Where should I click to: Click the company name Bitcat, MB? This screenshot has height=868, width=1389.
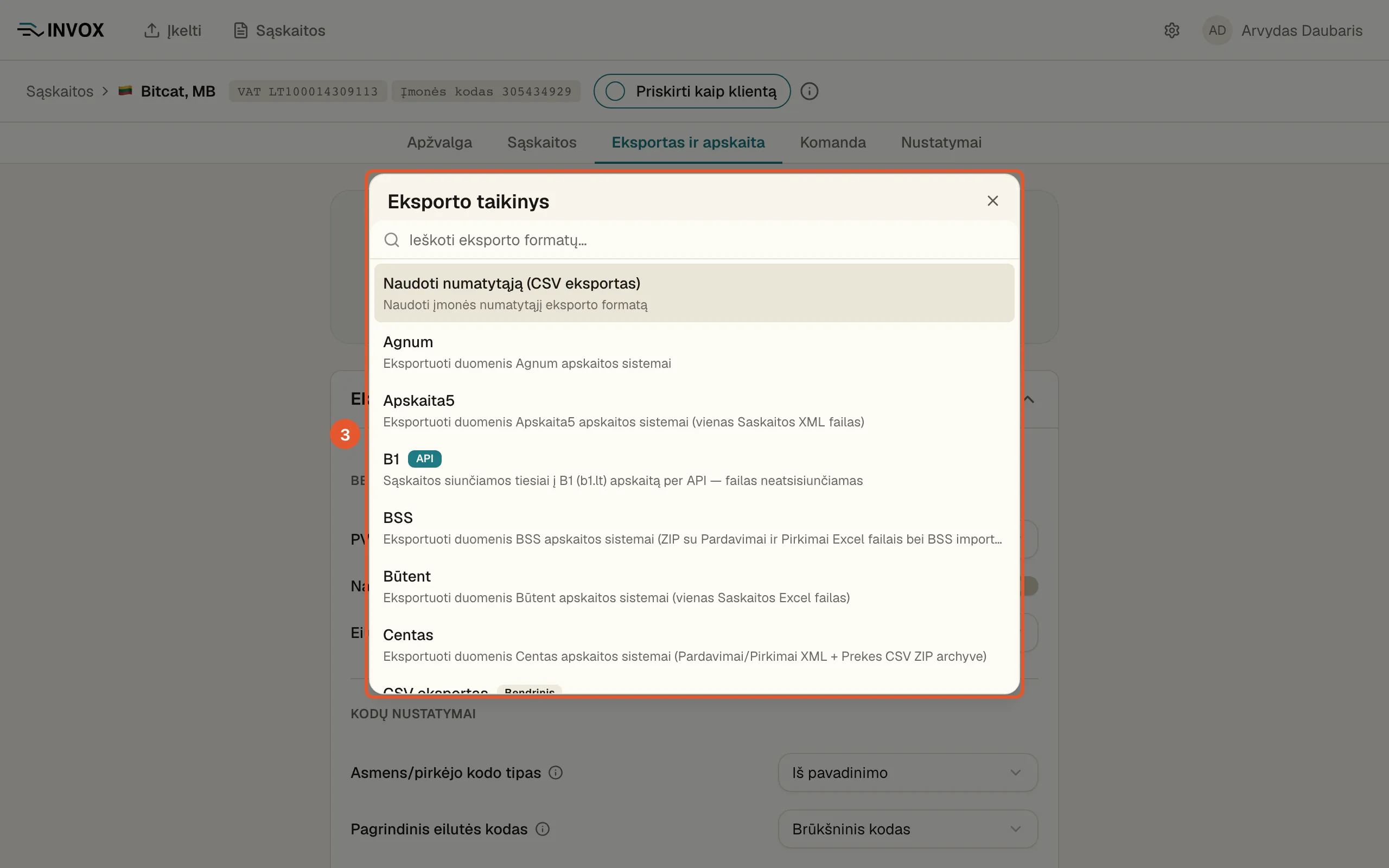[x=178, y=91]
